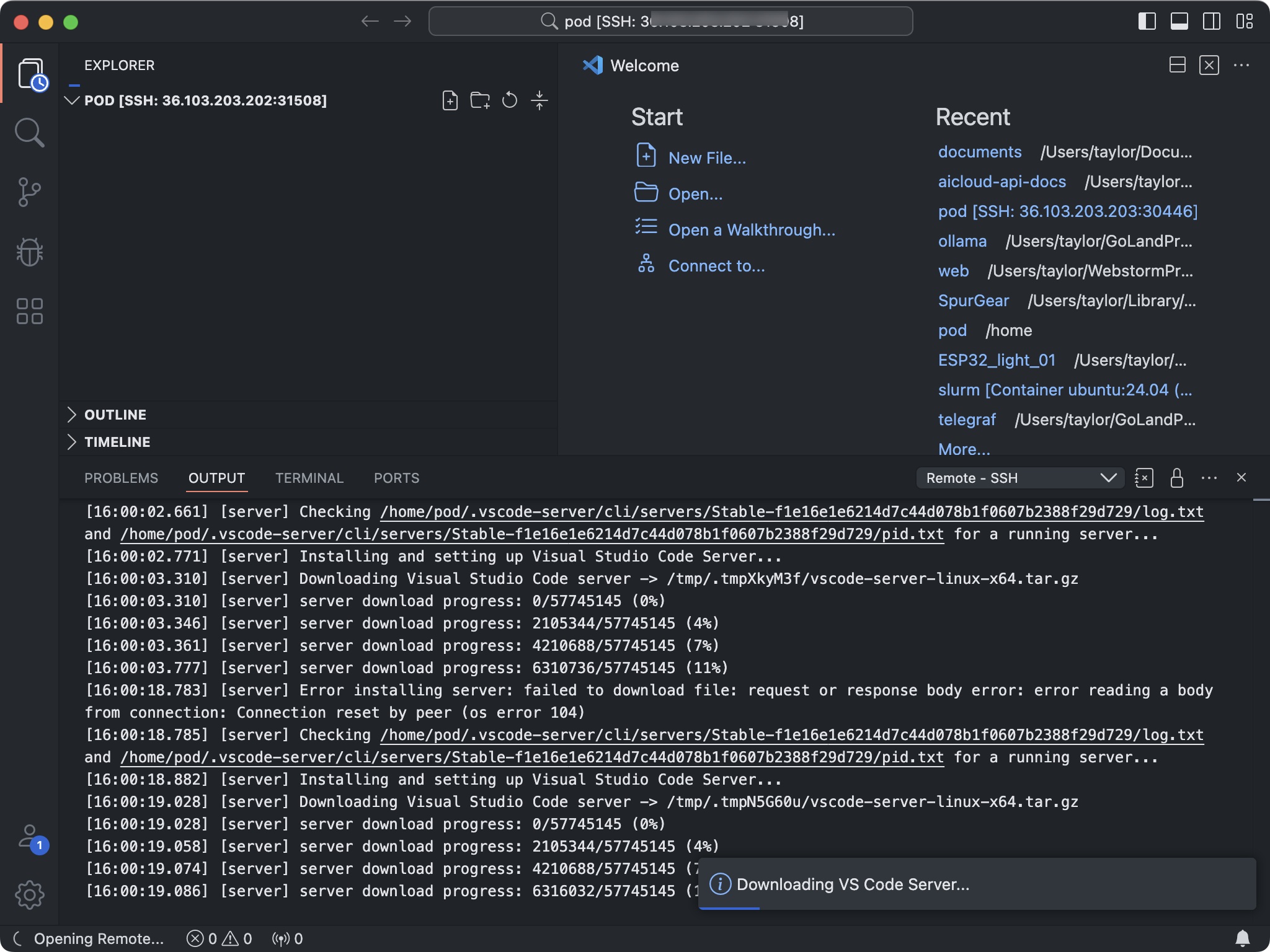Open the Run and Debug icon

pyautogui.click(x=30, y=252)
